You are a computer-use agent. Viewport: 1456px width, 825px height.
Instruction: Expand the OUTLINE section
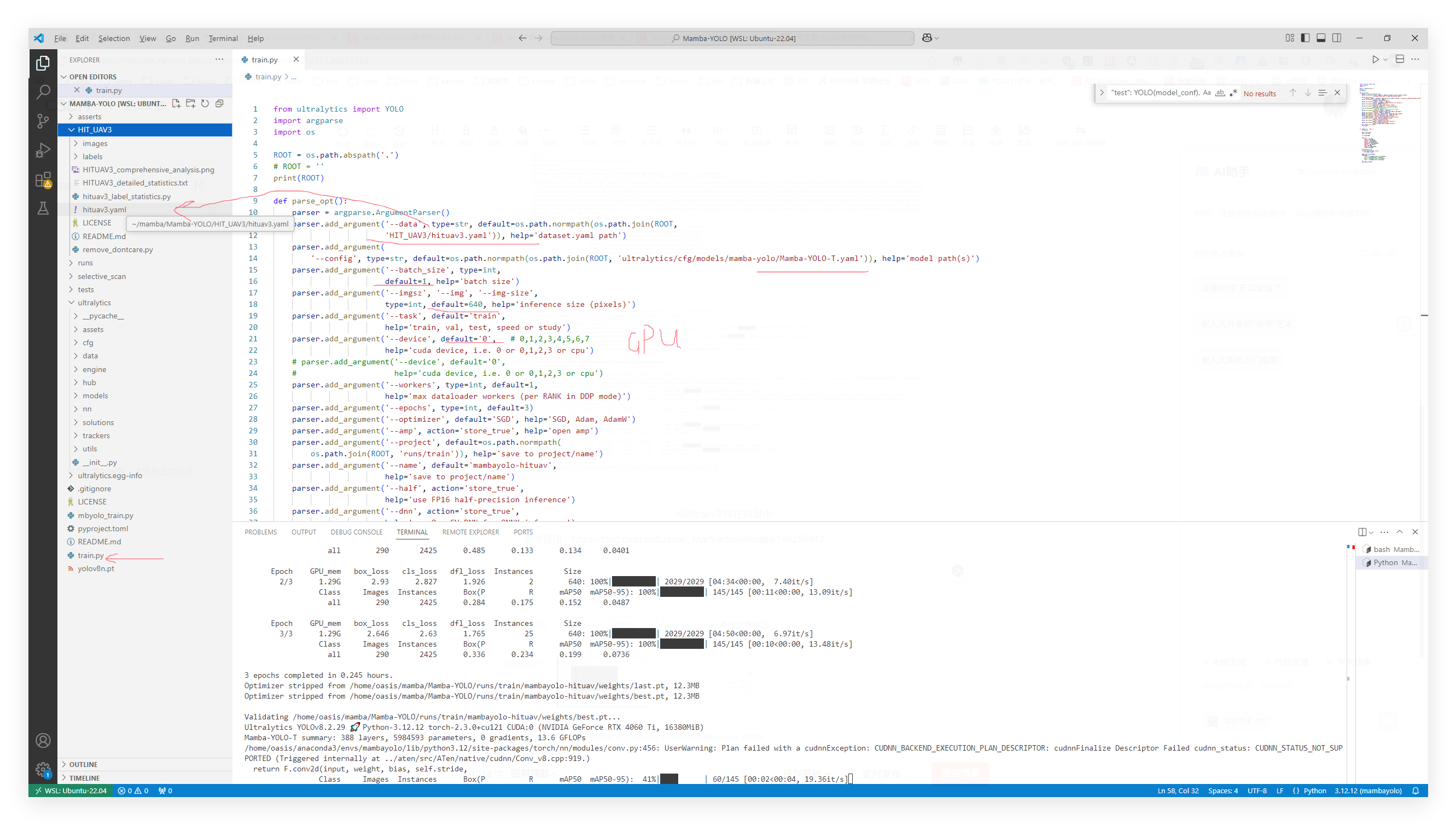(x=84, y=764)
